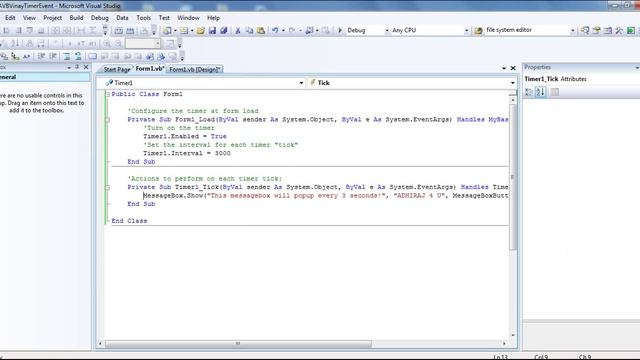Viewport: 640px width, 360px height.
Task: Click the code editor scroll right arrow
Action: pyautogui.click(x=504, y=344)
